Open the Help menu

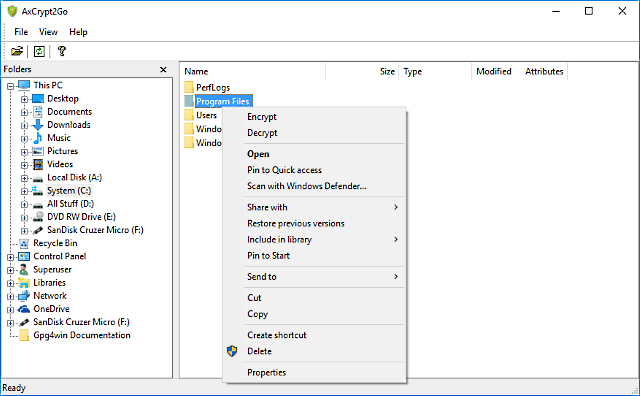[78, 32]
